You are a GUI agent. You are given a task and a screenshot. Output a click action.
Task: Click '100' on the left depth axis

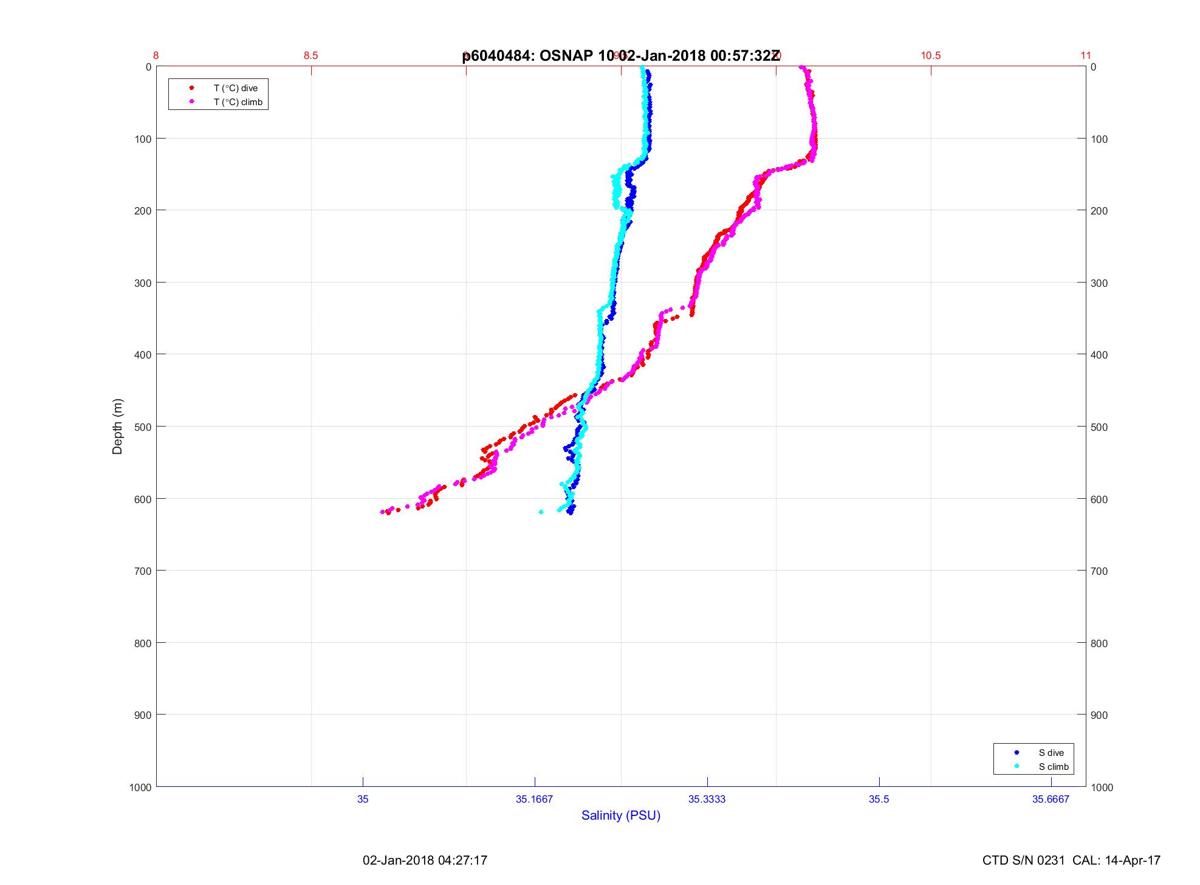(x=141, y=139)
